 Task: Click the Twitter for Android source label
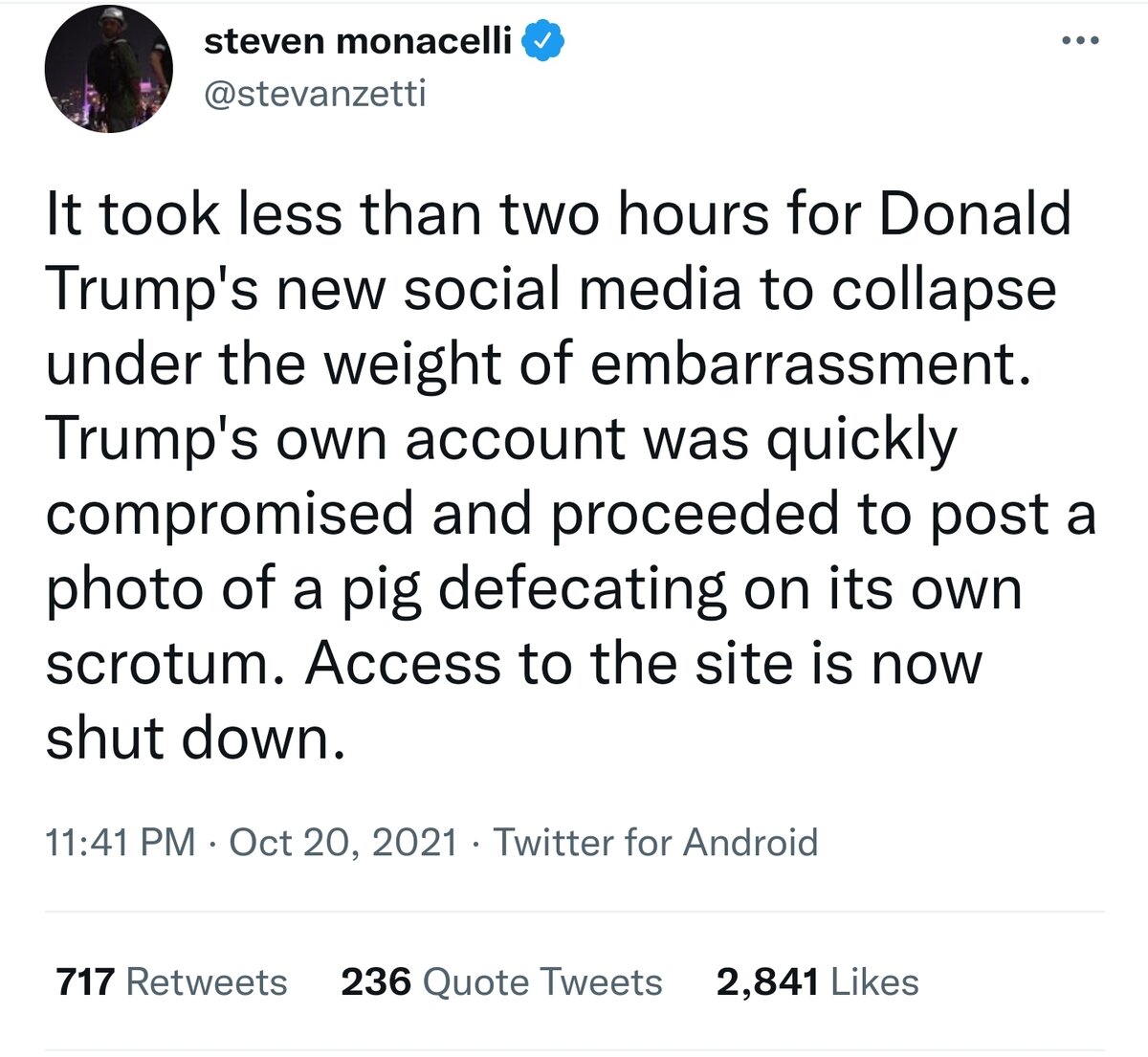pos(655,843)
